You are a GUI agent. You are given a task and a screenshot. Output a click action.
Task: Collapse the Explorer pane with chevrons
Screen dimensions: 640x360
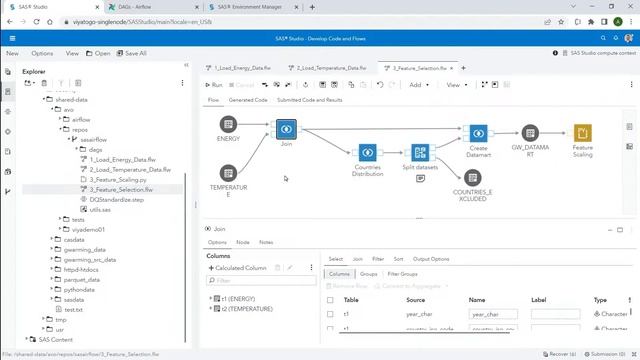pos(186,65)
